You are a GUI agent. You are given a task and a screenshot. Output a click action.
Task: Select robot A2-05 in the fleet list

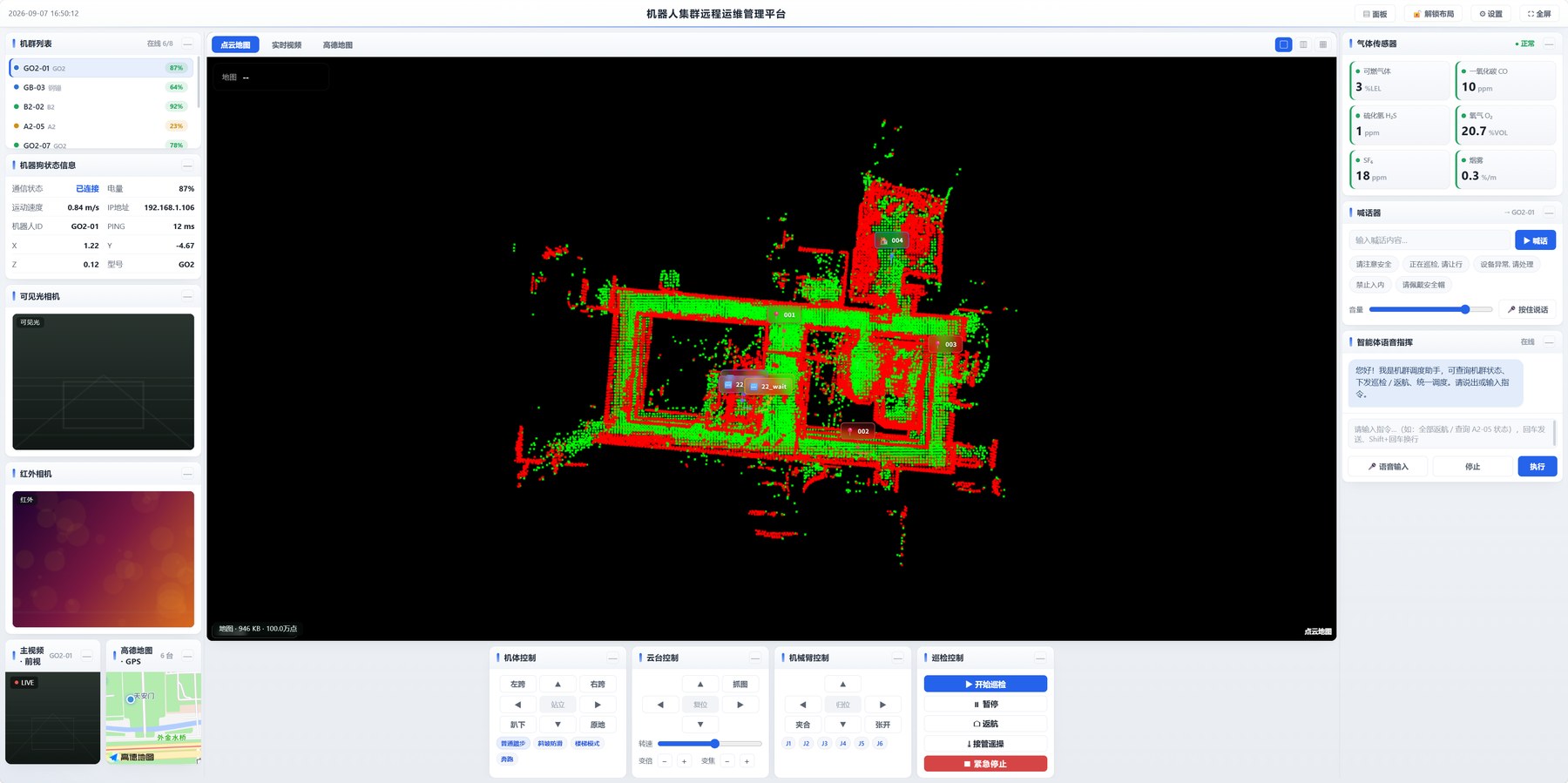(x=103, y=126)
